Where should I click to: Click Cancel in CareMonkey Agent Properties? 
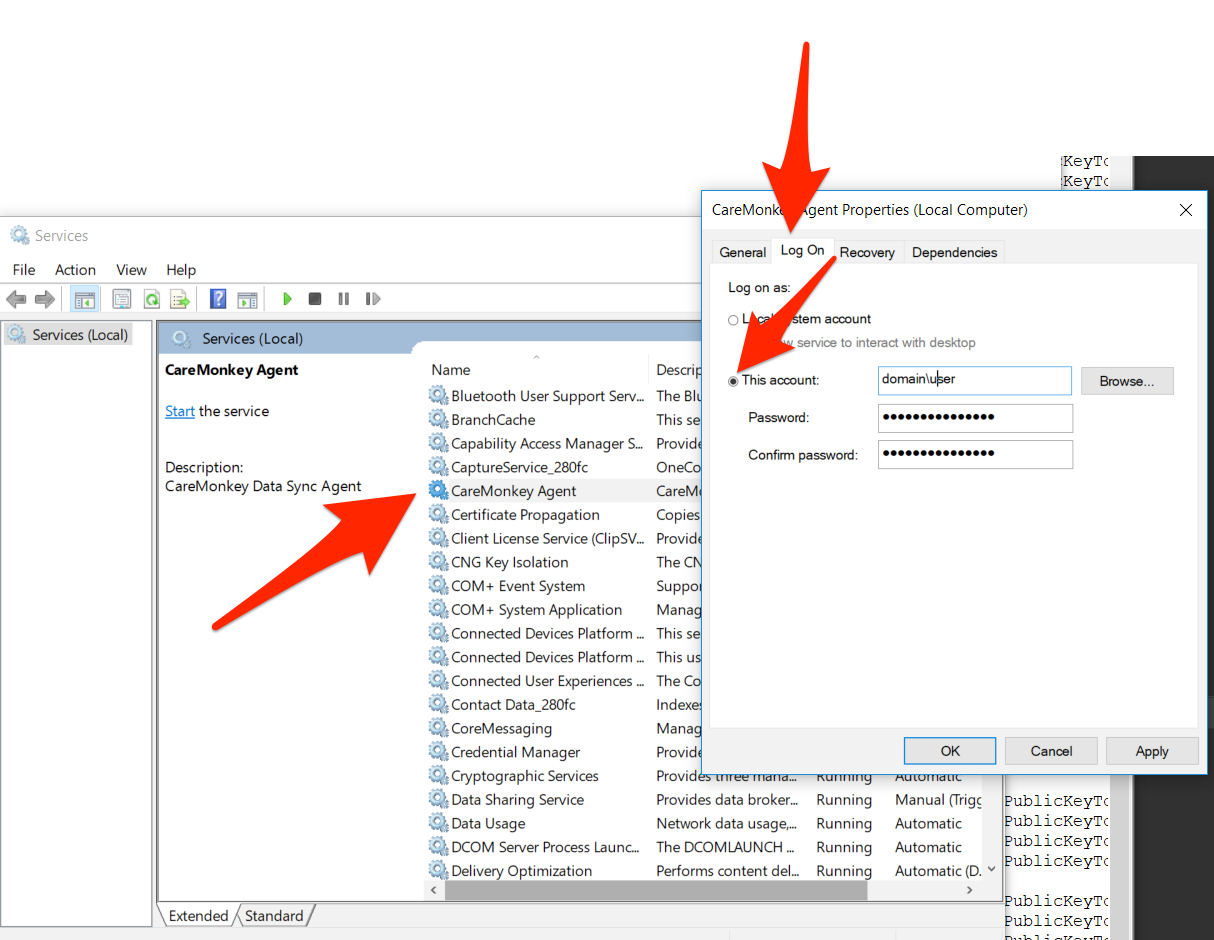[x=1051, y=751]
